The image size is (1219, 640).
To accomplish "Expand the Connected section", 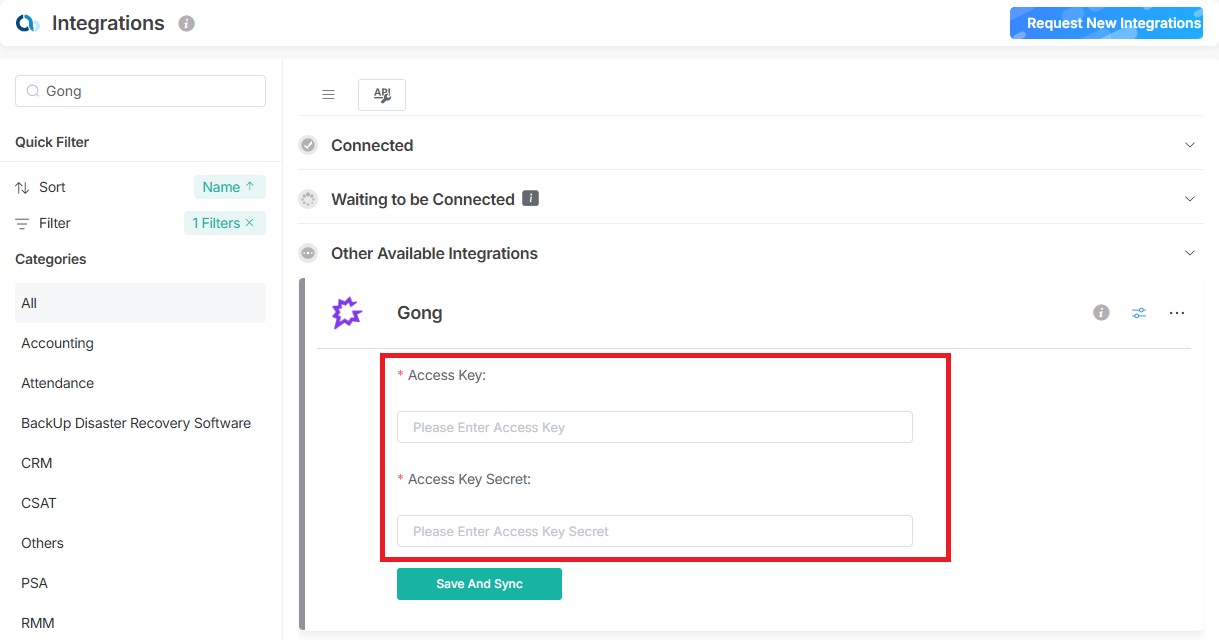I will coord(1190,145).
